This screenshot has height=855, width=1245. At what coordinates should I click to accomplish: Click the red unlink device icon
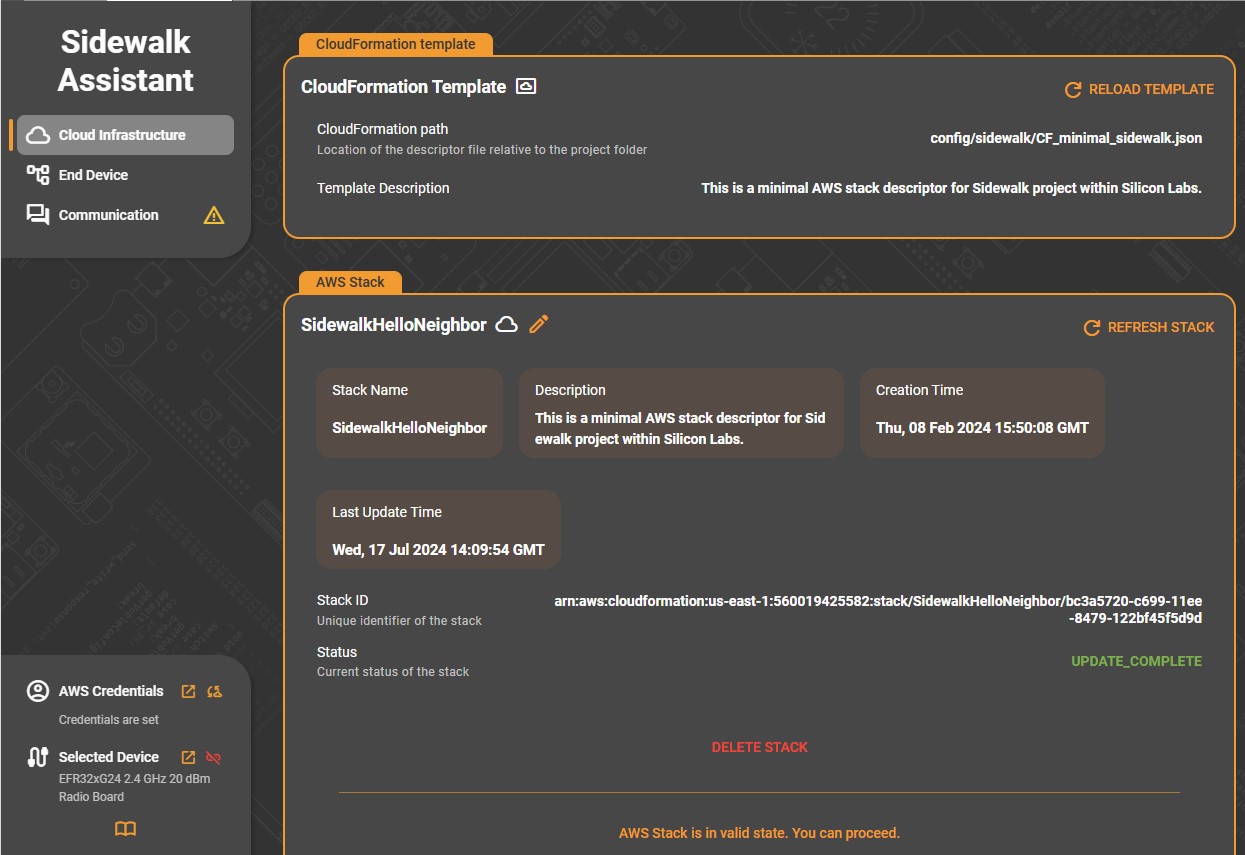pyautogui.click(x=213, y=757)
